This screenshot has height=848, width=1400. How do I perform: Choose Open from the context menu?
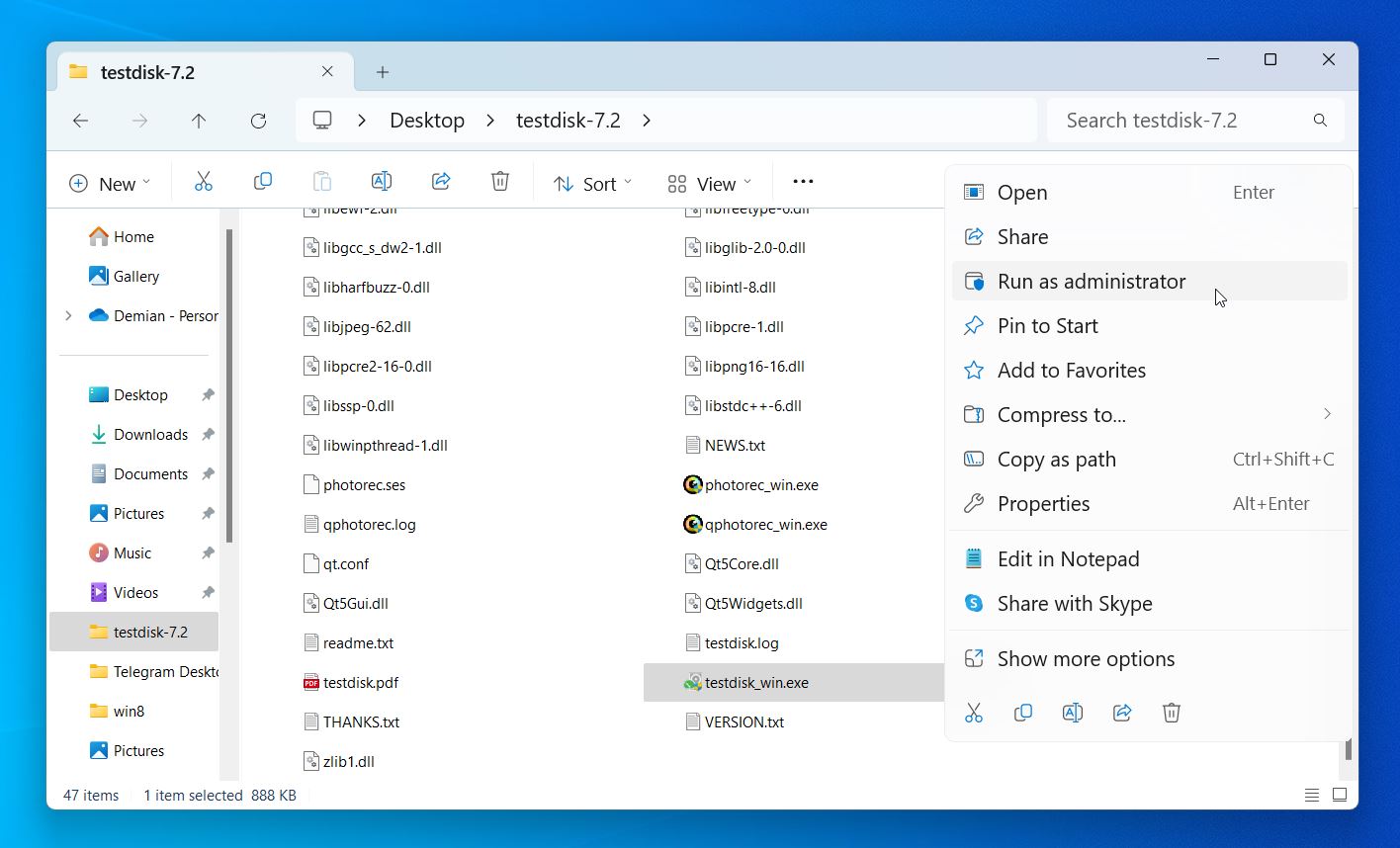point(1150,193)
